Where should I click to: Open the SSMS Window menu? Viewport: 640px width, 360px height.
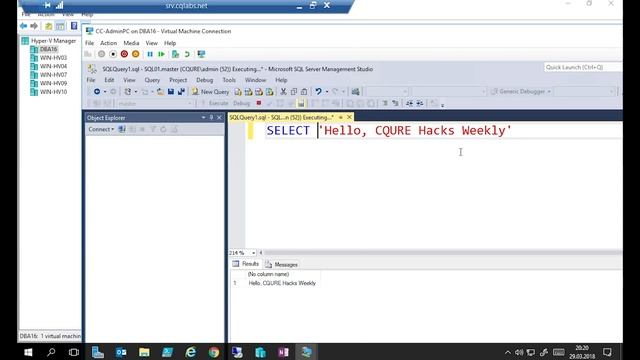pos(255,80)
